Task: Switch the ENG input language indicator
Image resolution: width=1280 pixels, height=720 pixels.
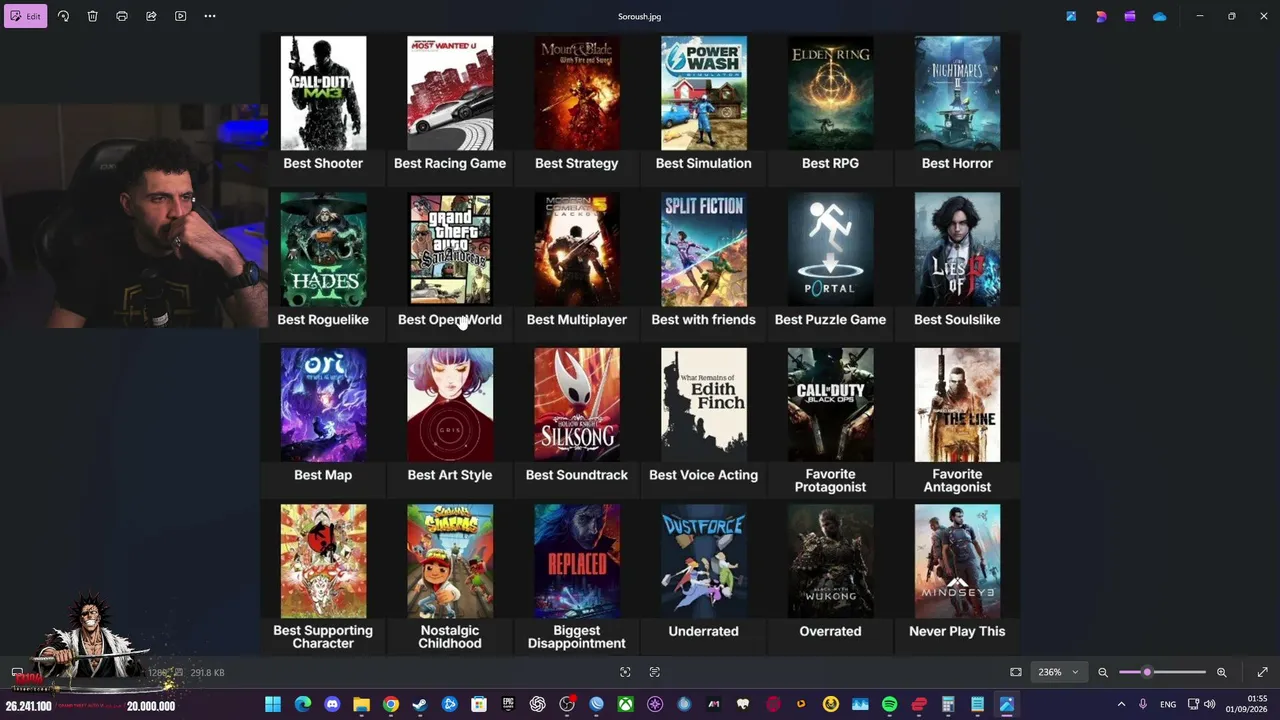Action: 1168,705
